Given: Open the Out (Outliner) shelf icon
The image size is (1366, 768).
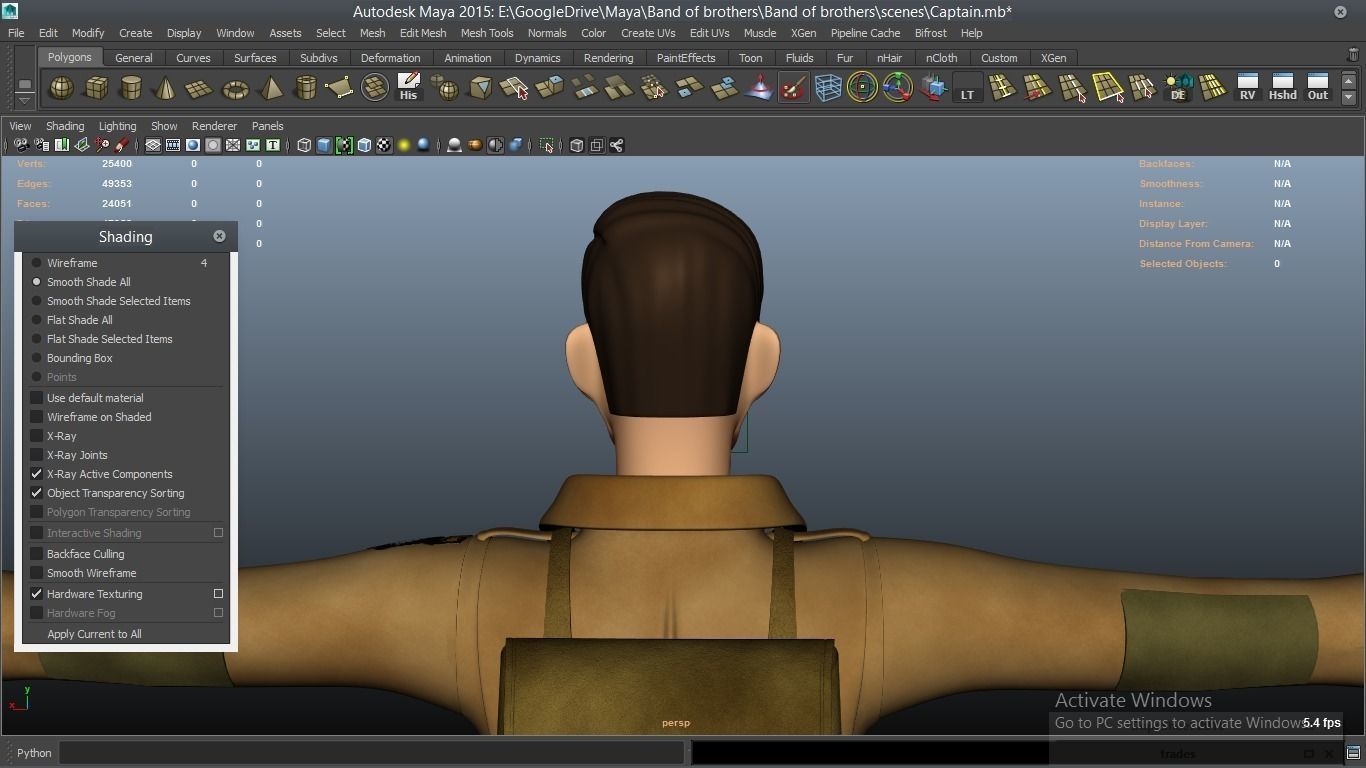Looking at the screenshot, I should 1318,88.
